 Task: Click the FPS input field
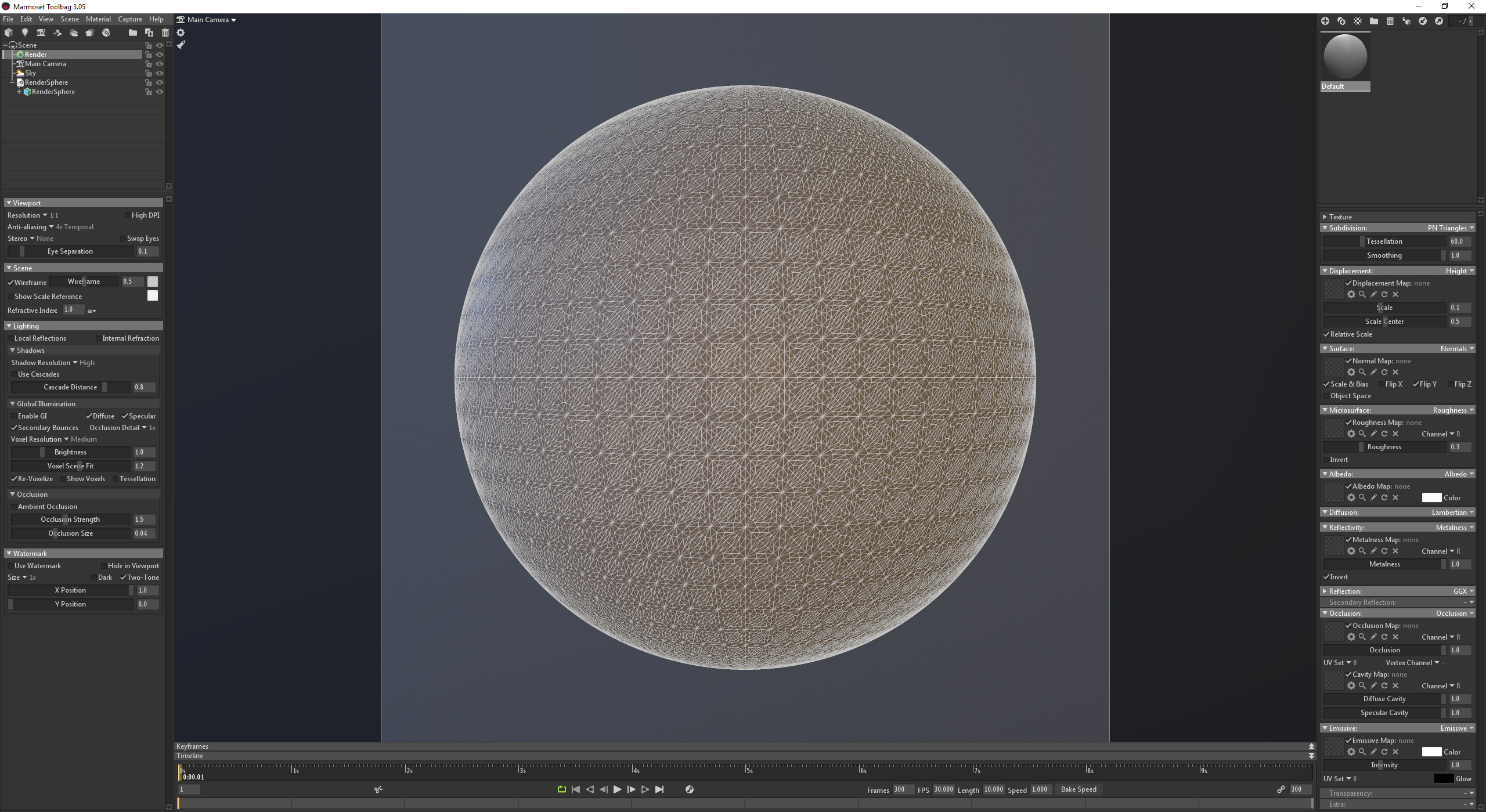pyautogui.click(x=943, y=789)
